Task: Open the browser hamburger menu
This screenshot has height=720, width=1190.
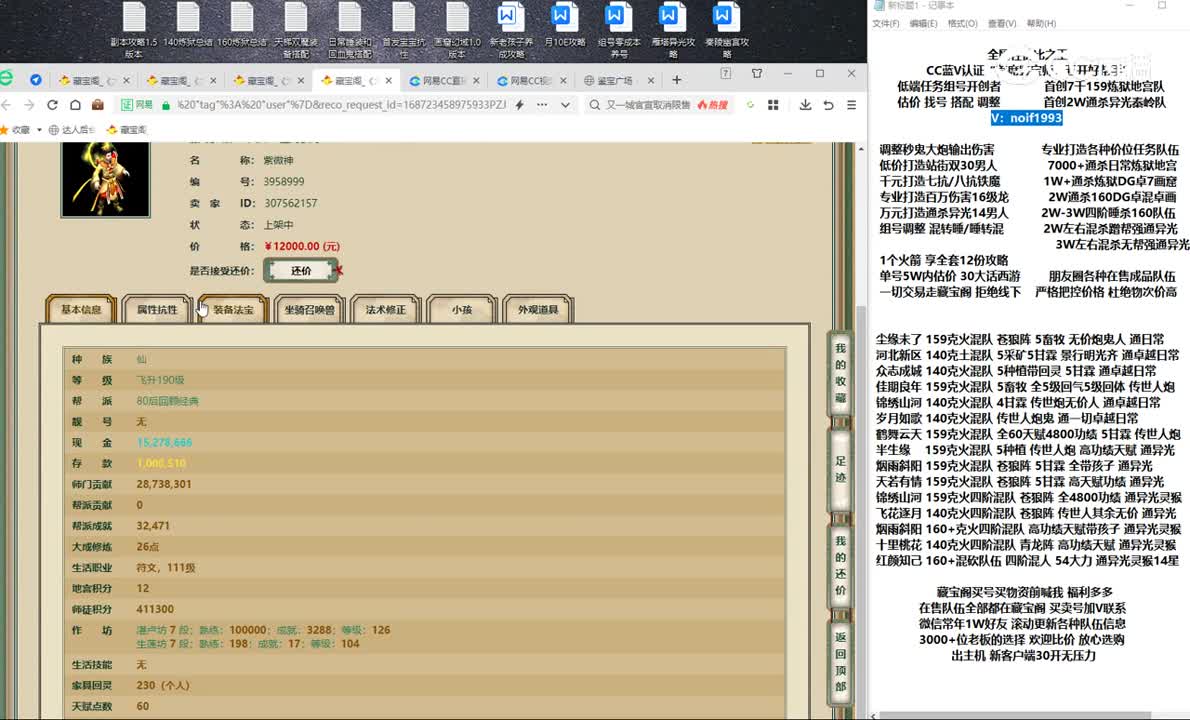Action: 851,105
